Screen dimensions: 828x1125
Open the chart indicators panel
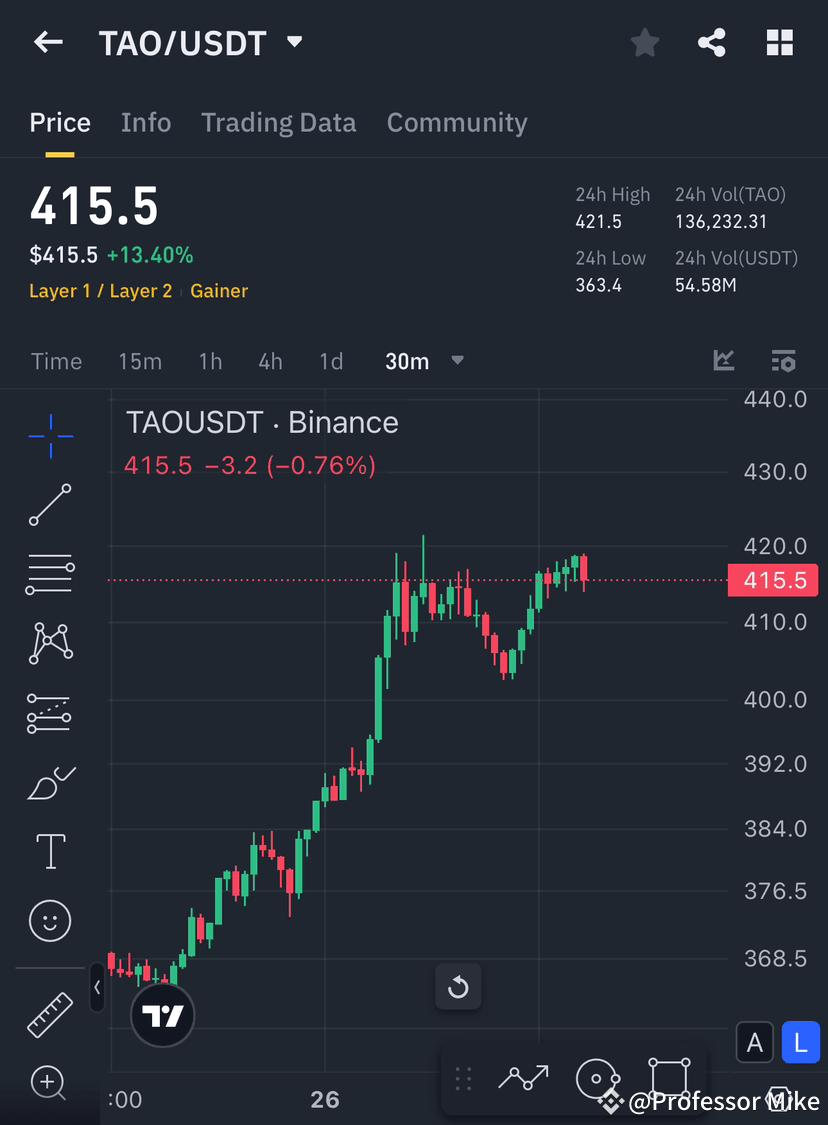tap(723, 361)
